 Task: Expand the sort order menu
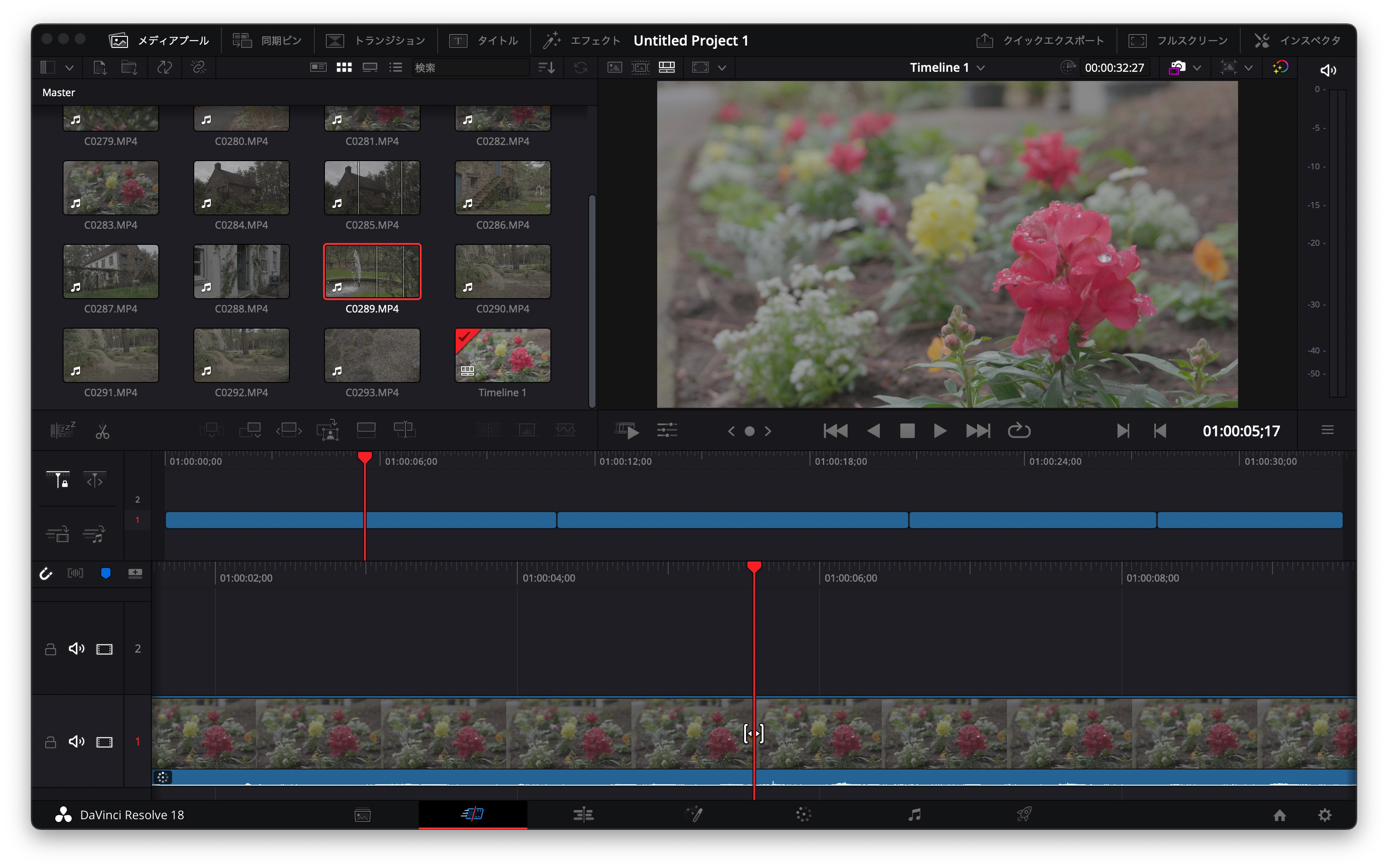[546, 68]
